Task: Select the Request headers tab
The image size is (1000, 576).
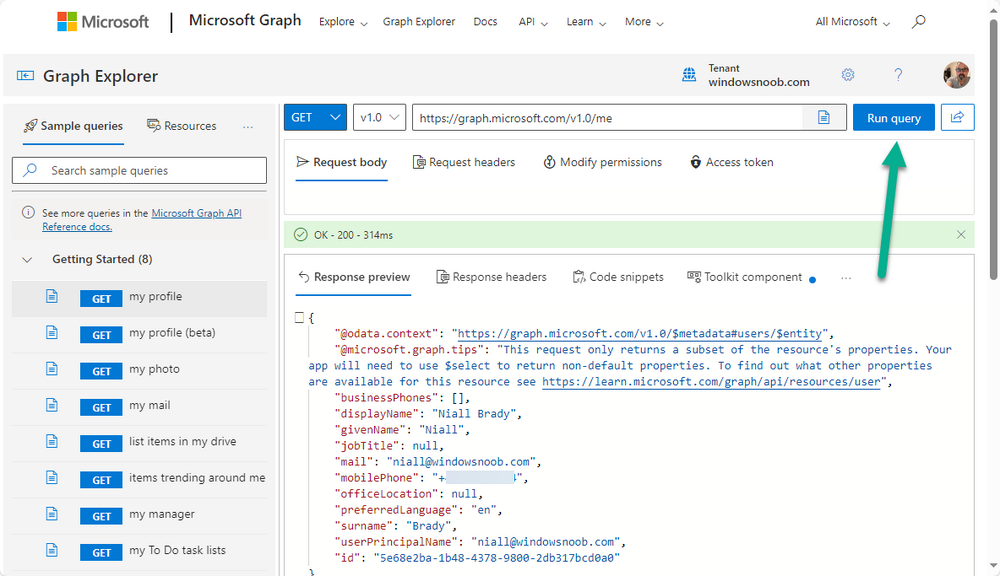Action: pos(464,163)
